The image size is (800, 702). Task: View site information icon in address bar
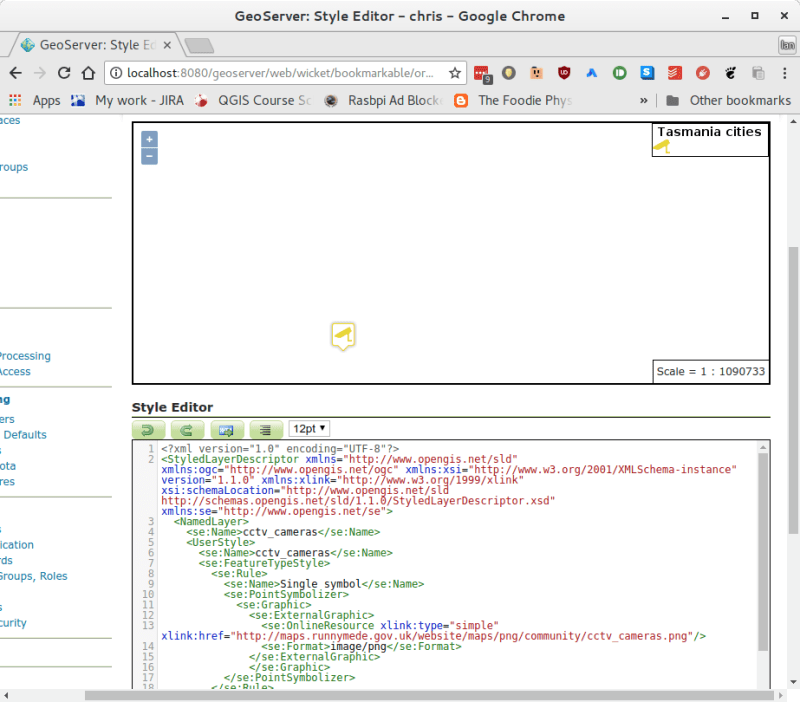coord(116,73)
